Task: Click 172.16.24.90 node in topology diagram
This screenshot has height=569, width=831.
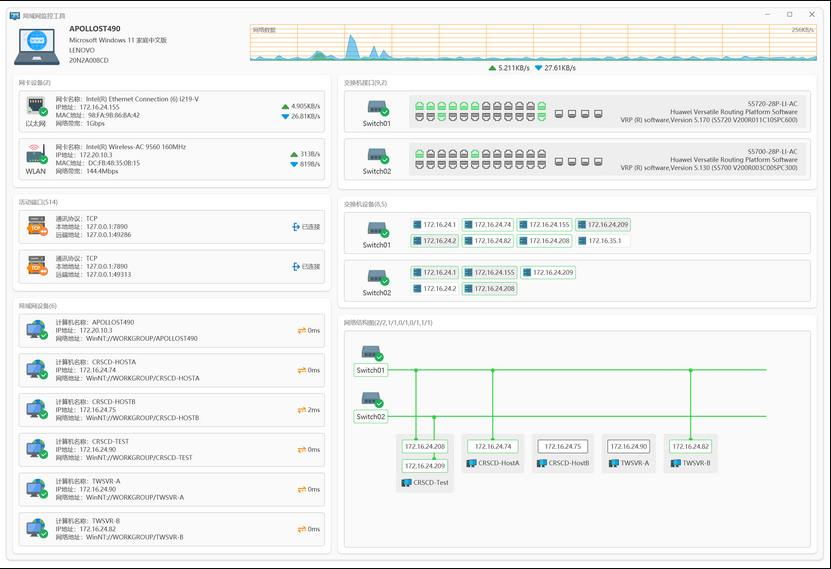Action: tap(629, 447)
